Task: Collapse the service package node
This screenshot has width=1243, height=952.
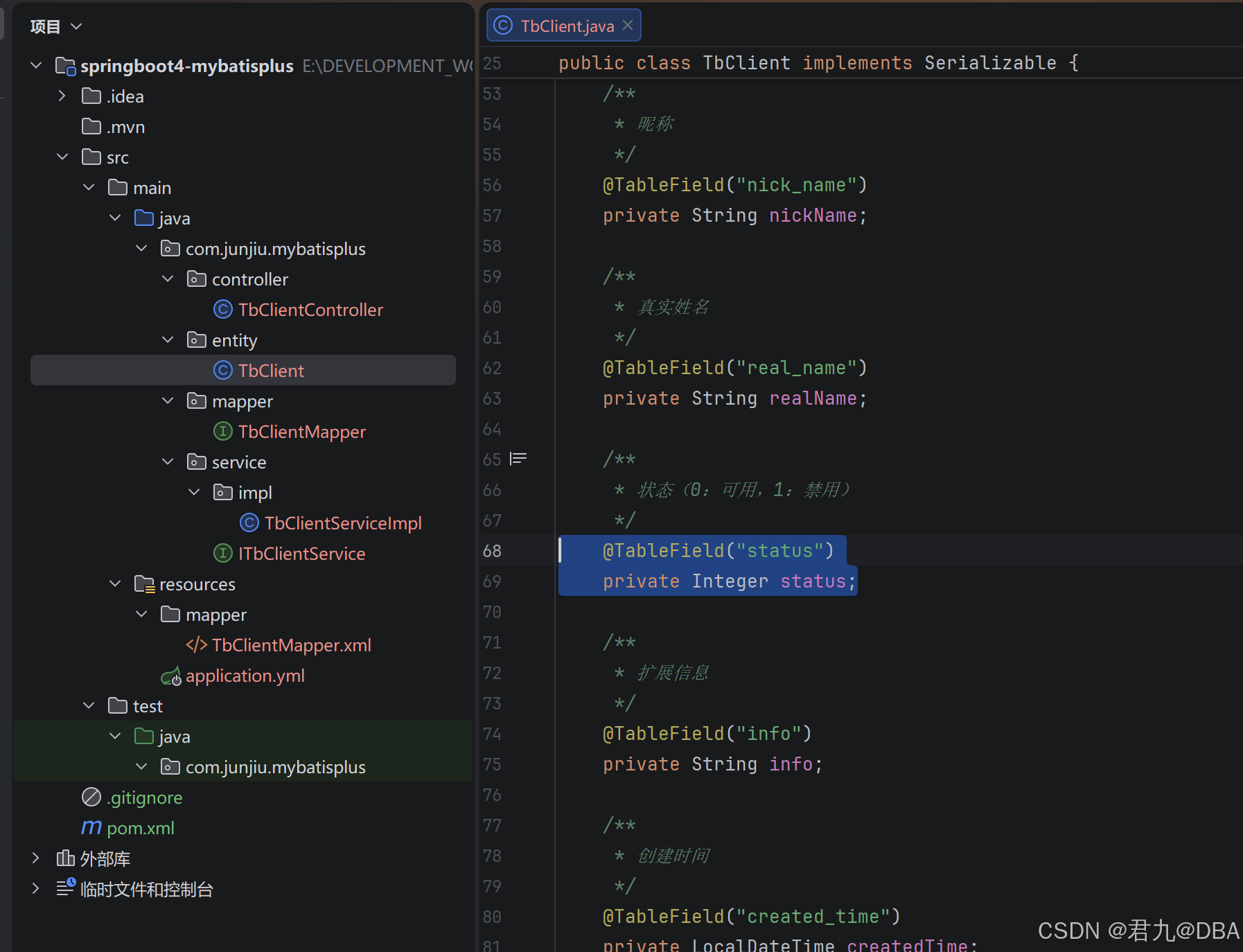Action: [x=168, y=461]
